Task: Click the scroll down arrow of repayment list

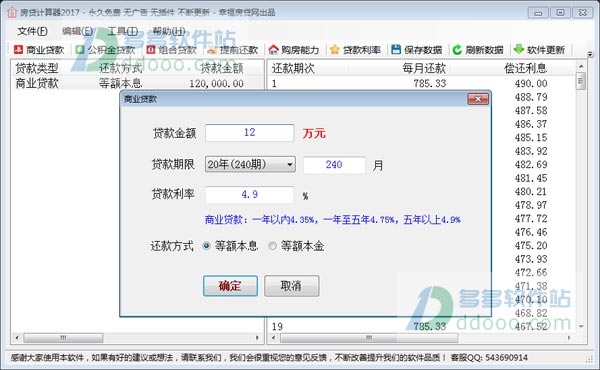Action: [x=581, y=326]
